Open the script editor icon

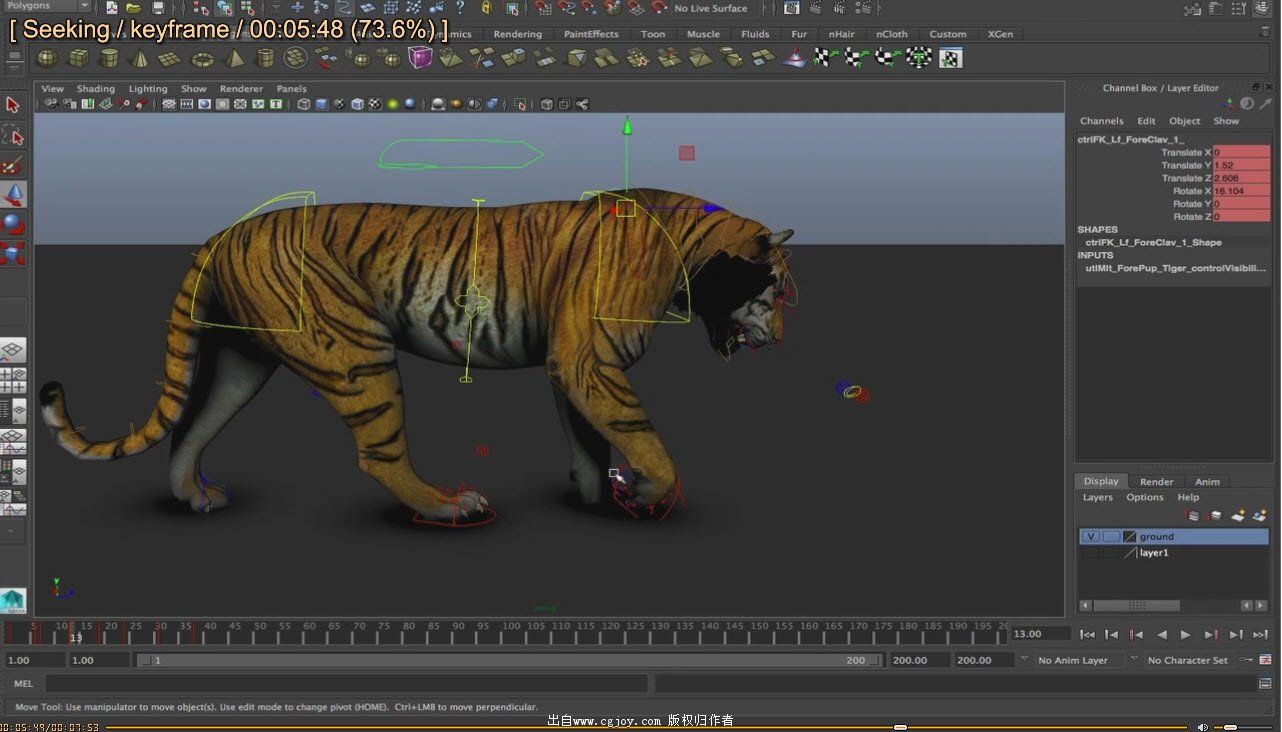[x=1266, y=684]
